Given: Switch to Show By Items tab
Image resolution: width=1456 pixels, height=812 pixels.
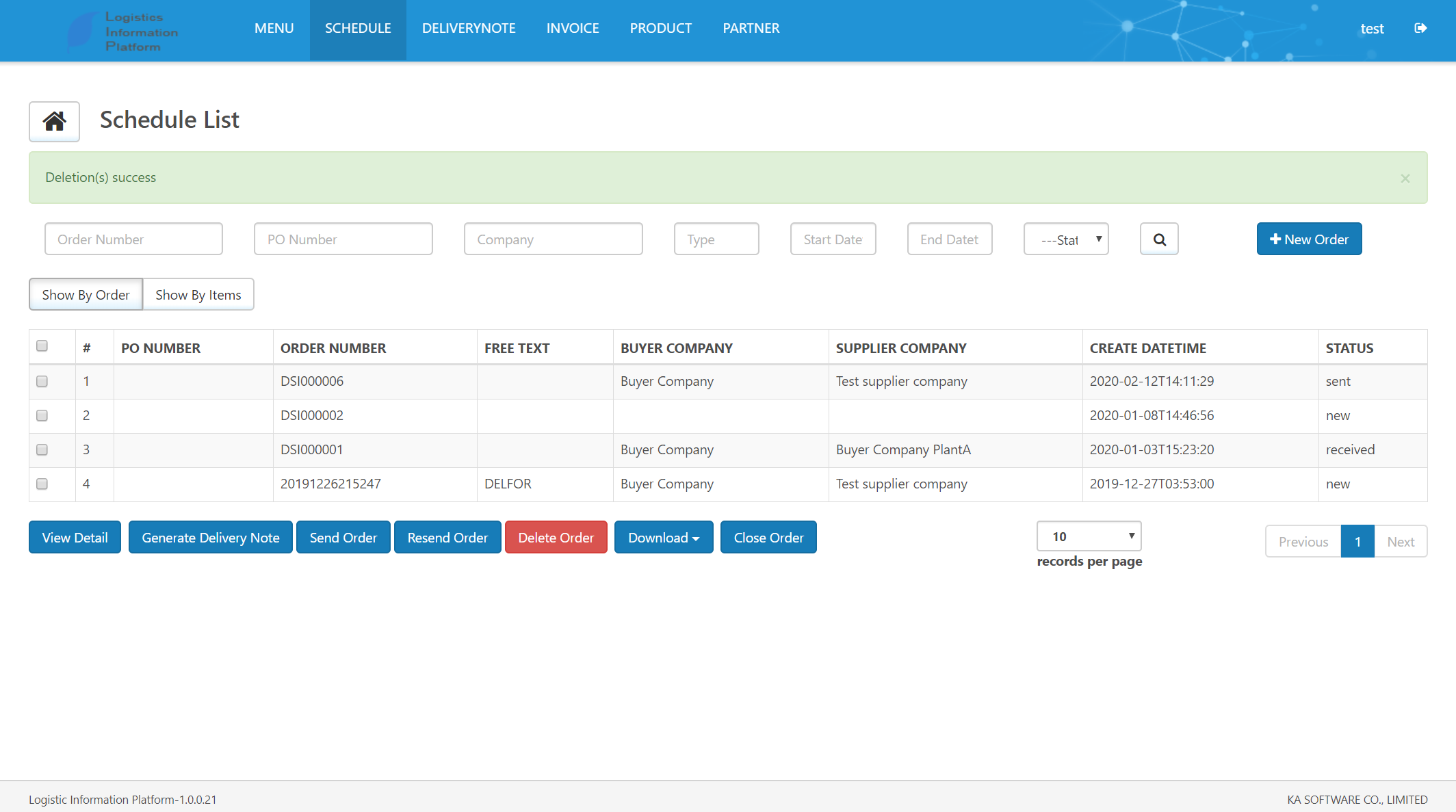Looking at the screenshot, I should click(198, 295).
